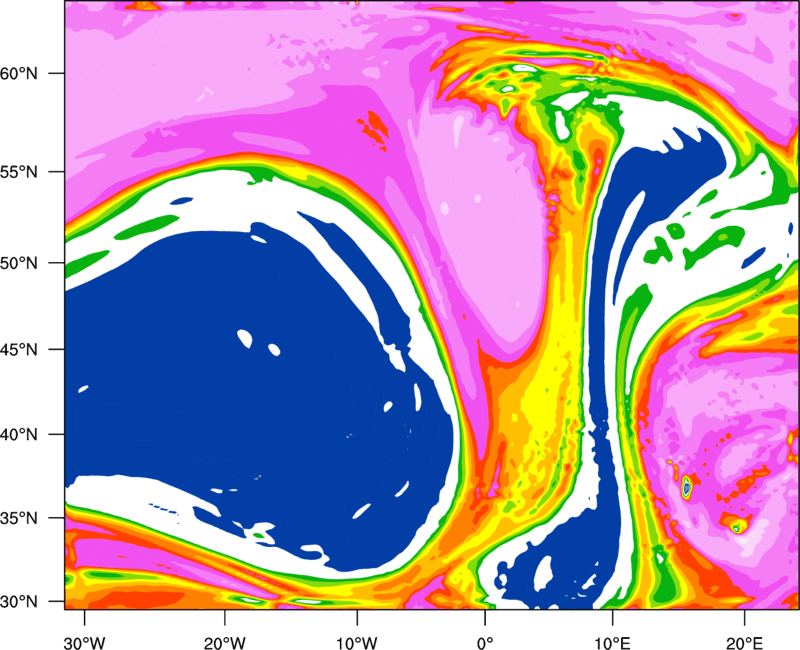Viewport: 800px width, 650px height.
Task: Select the 40°N latitude label
Action: (x=19, y=435)
